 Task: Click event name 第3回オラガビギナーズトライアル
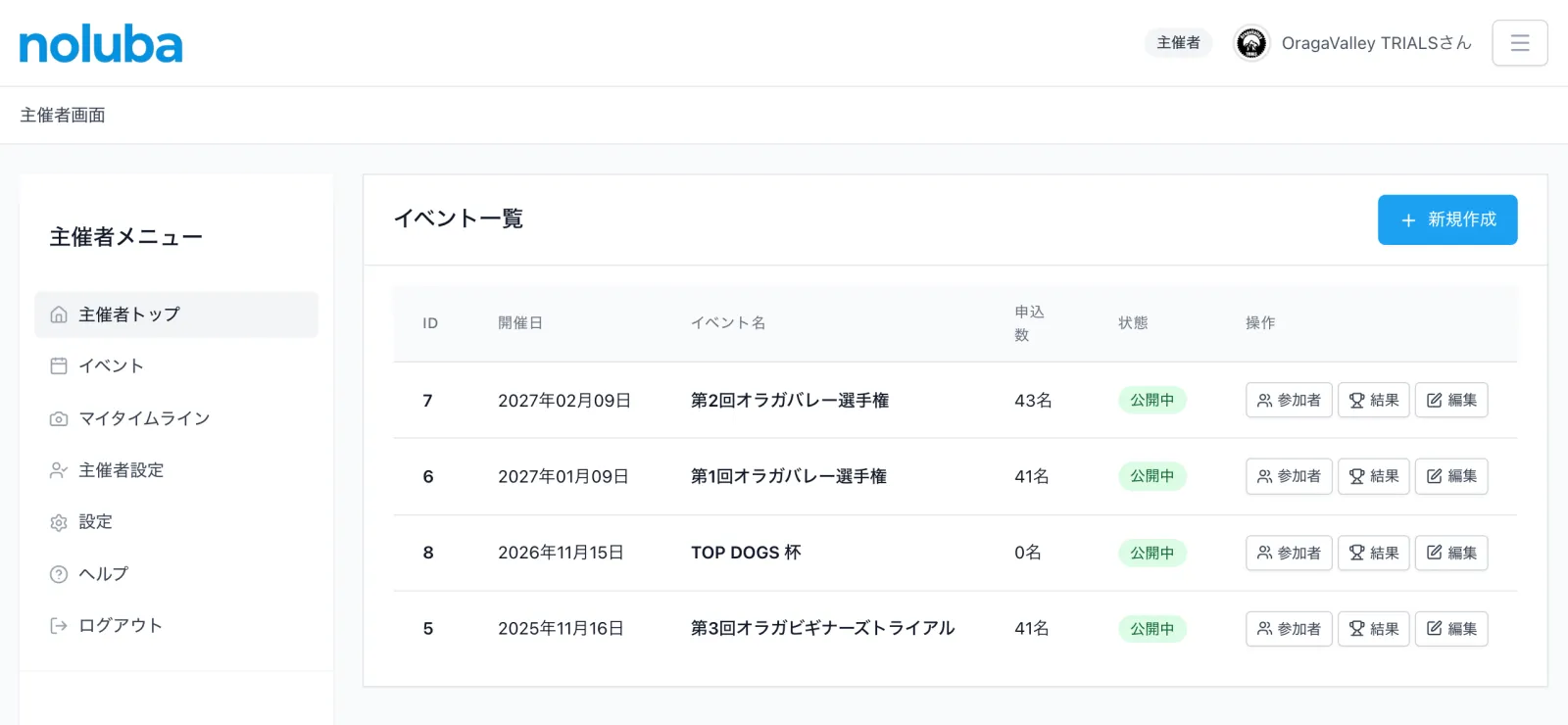(823, 629)
